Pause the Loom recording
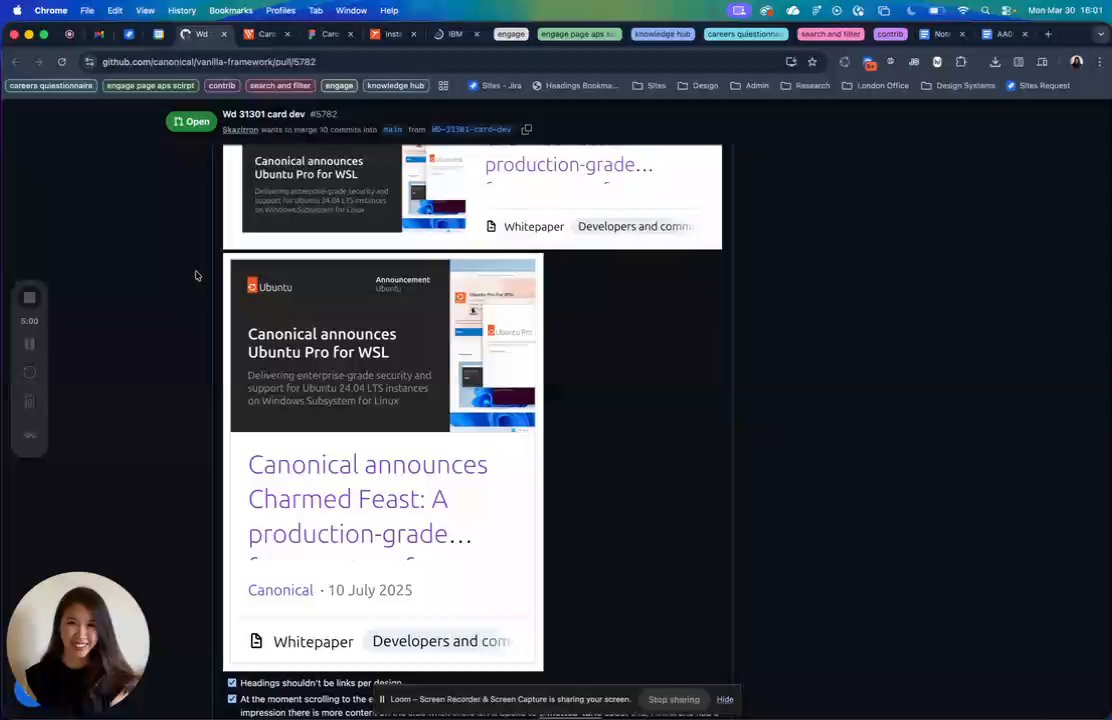Viewport: 1112px width, 720px height. [x=29, y=344]
